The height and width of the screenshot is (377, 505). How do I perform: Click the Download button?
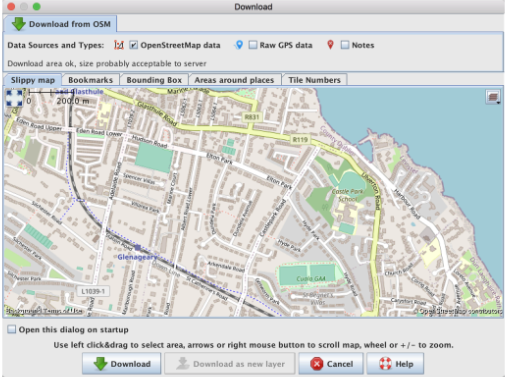[122, 364]
